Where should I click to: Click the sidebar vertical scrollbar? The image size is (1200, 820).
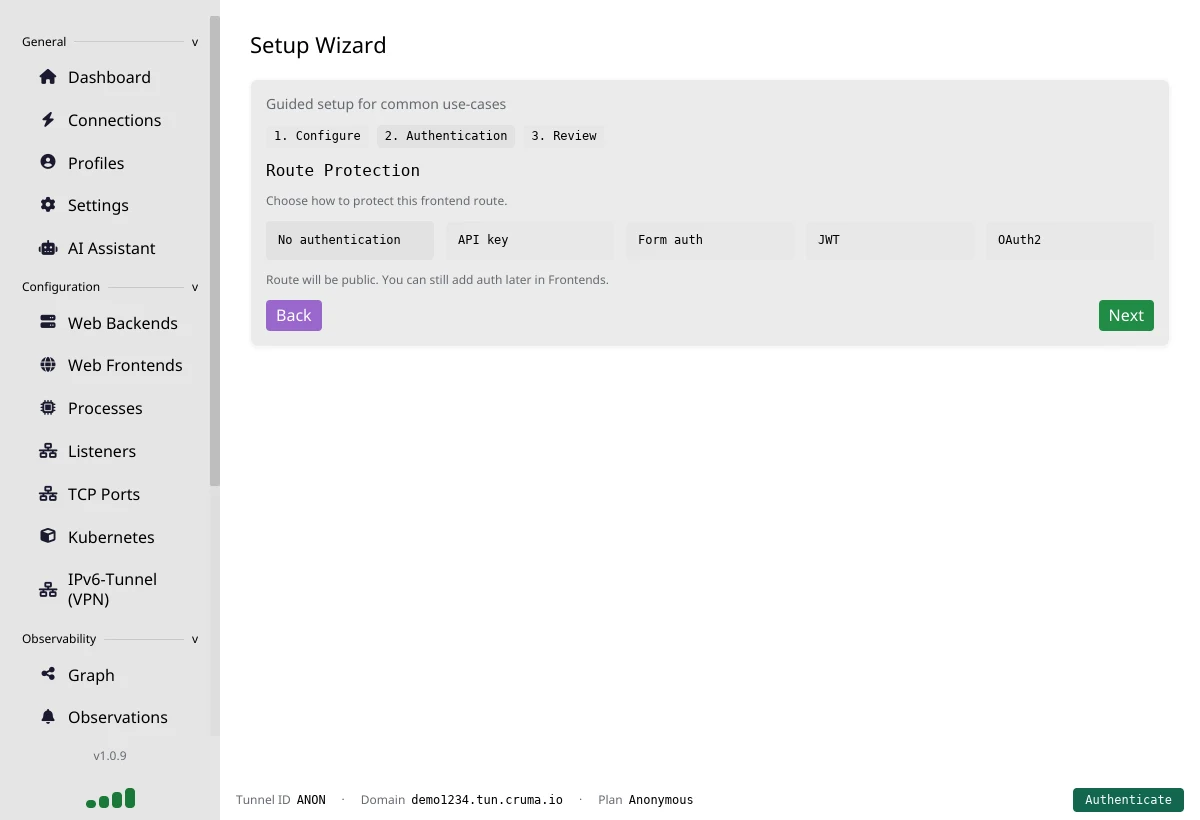click(214, 250)
